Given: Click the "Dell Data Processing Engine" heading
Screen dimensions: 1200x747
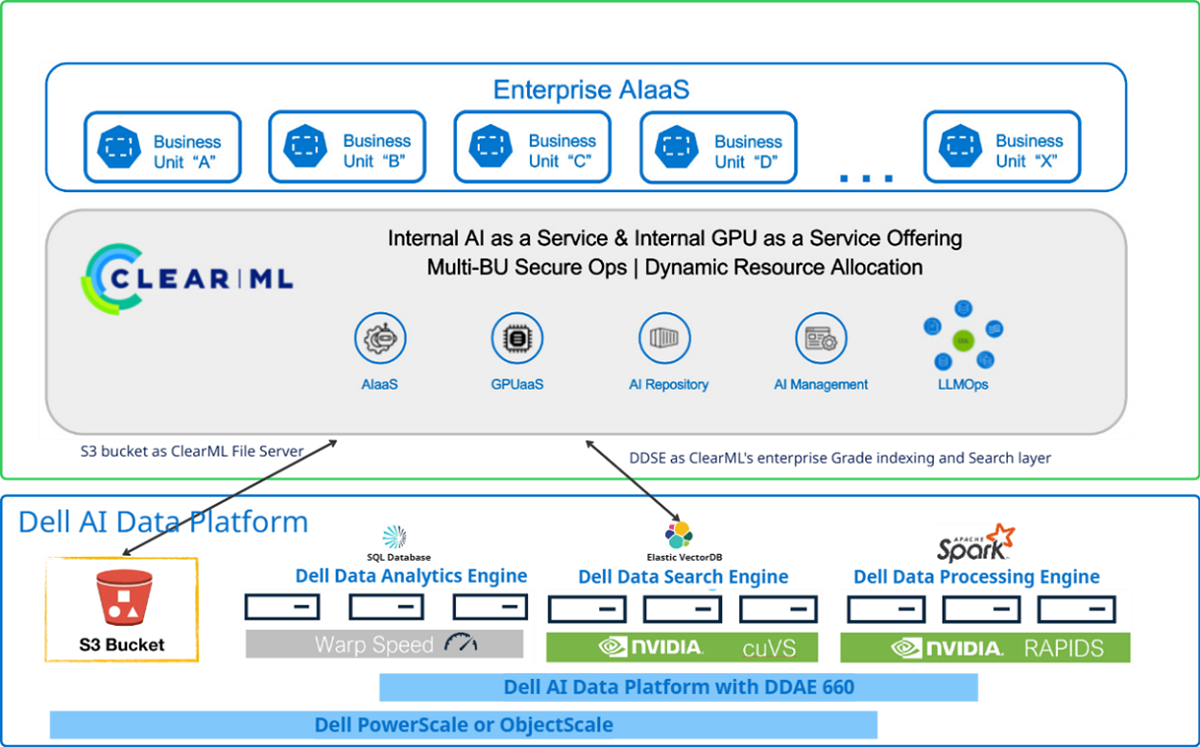Looking at the screenshot, I should point(976,577).
